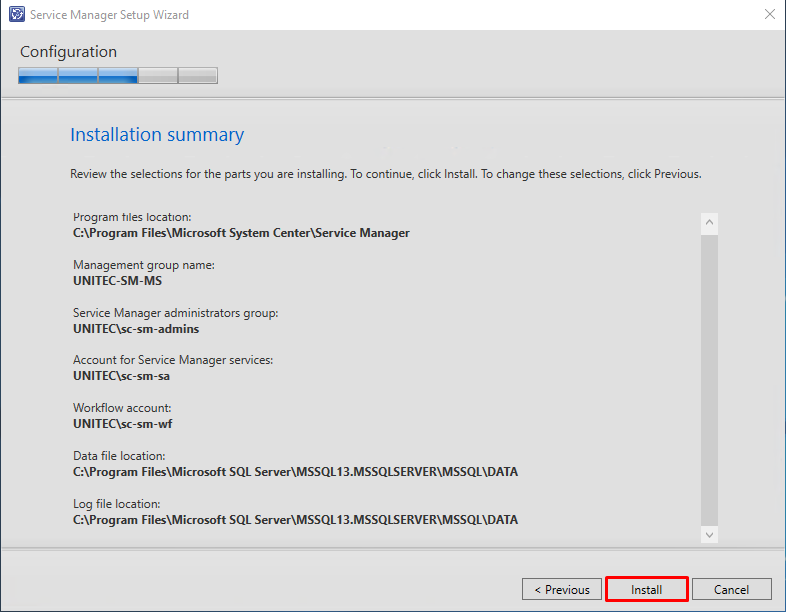Go back with the Previous button

click(x=561, y=589)
